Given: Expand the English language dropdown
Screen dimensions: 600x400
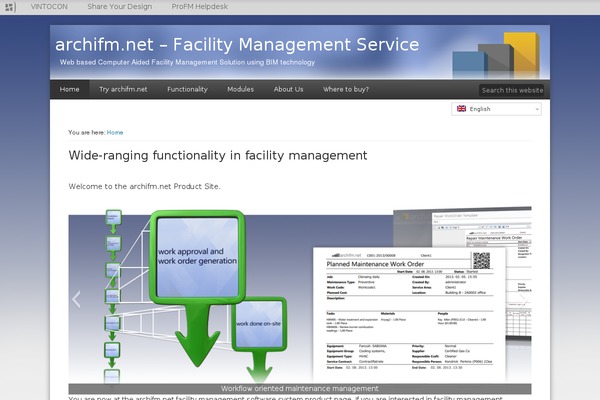Looking at the screenshot, I should tap(496, 109).
